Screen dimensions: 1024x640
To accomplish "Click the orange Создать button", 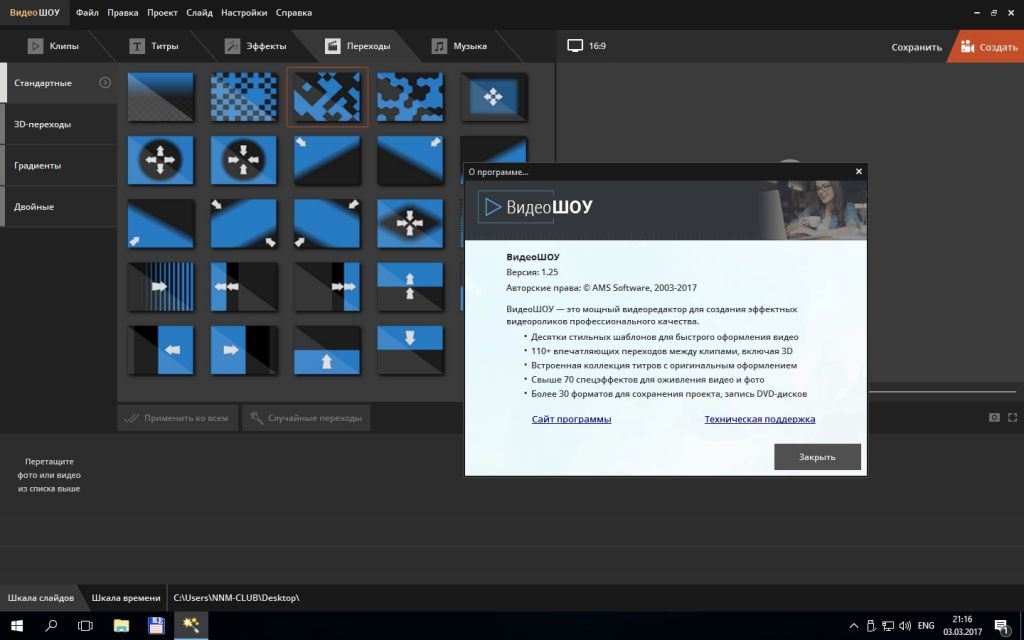I will pyautogui.click(x=987, y=47).
